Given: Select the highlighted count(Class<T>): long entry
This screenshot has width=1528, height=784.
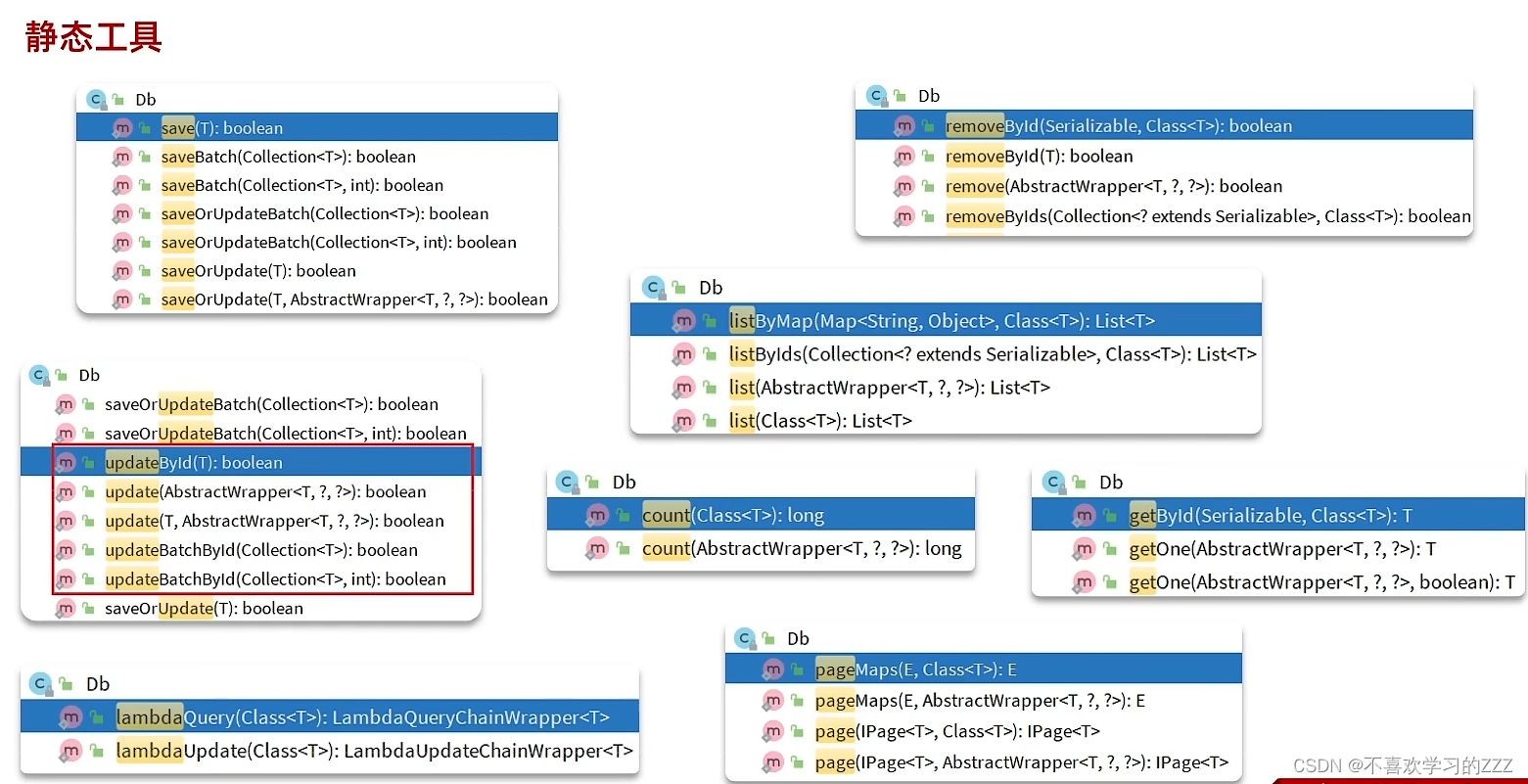Looking at the screenshot, I should pos(732,514).
